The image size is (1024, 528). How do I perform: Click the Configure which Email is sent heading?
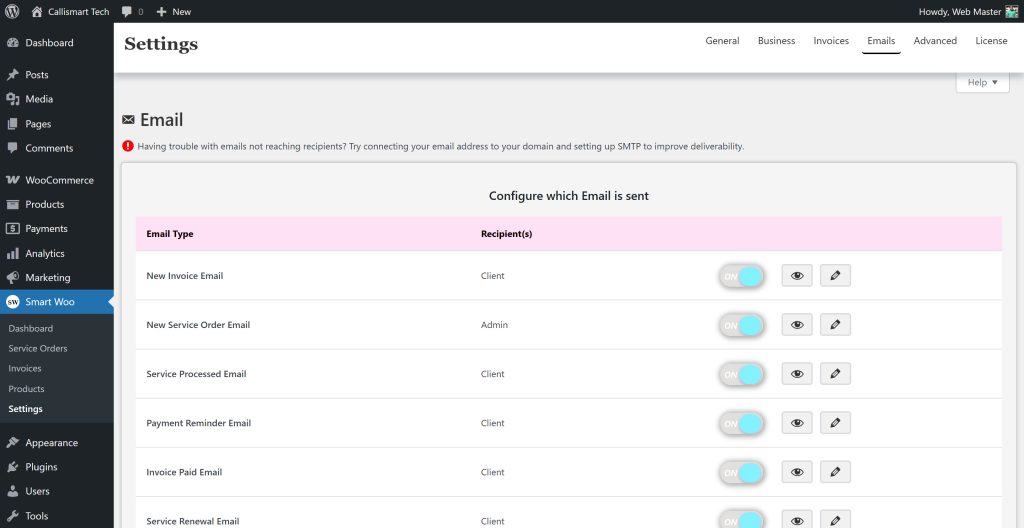(569, 195)
